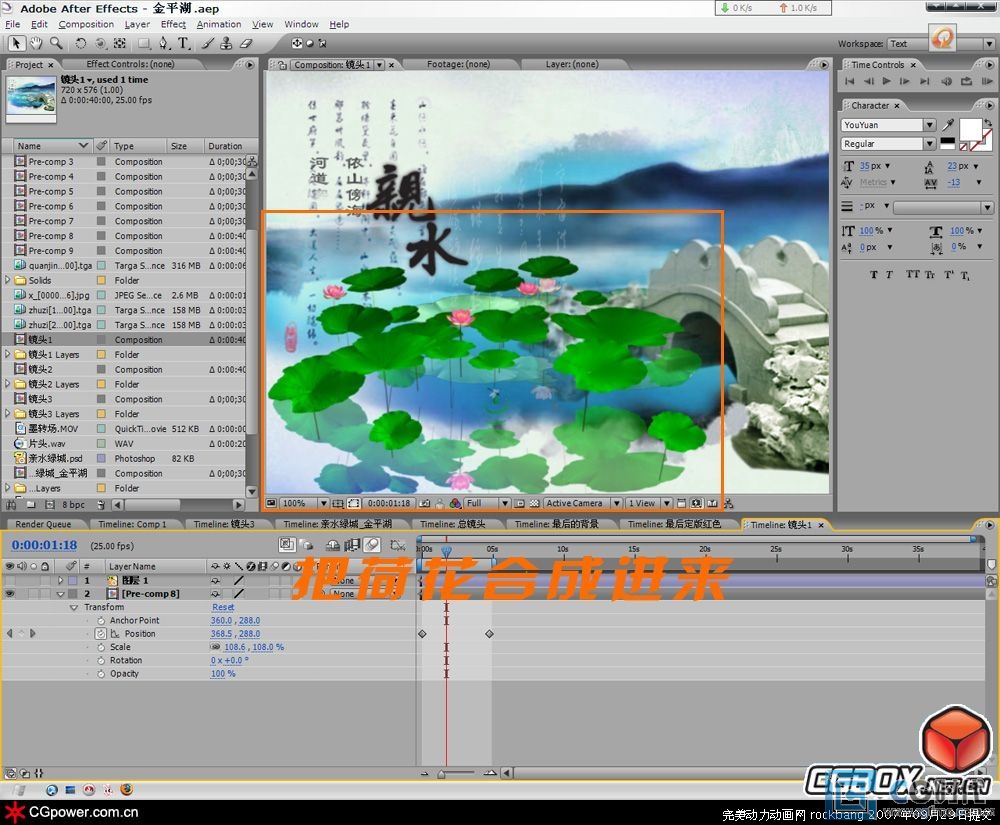Toggle Superscript text style
This screenshot has height=825, width=1000.
(949, 274)
